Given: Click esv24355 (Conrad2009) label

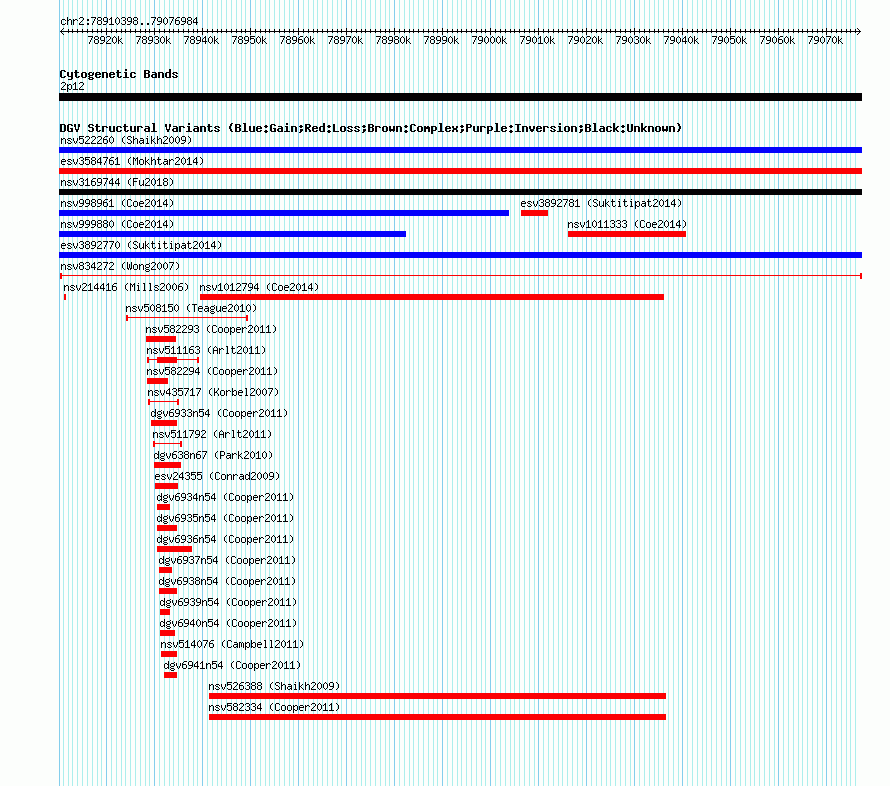Looking at the screenshot, I should tap(217, 476).
